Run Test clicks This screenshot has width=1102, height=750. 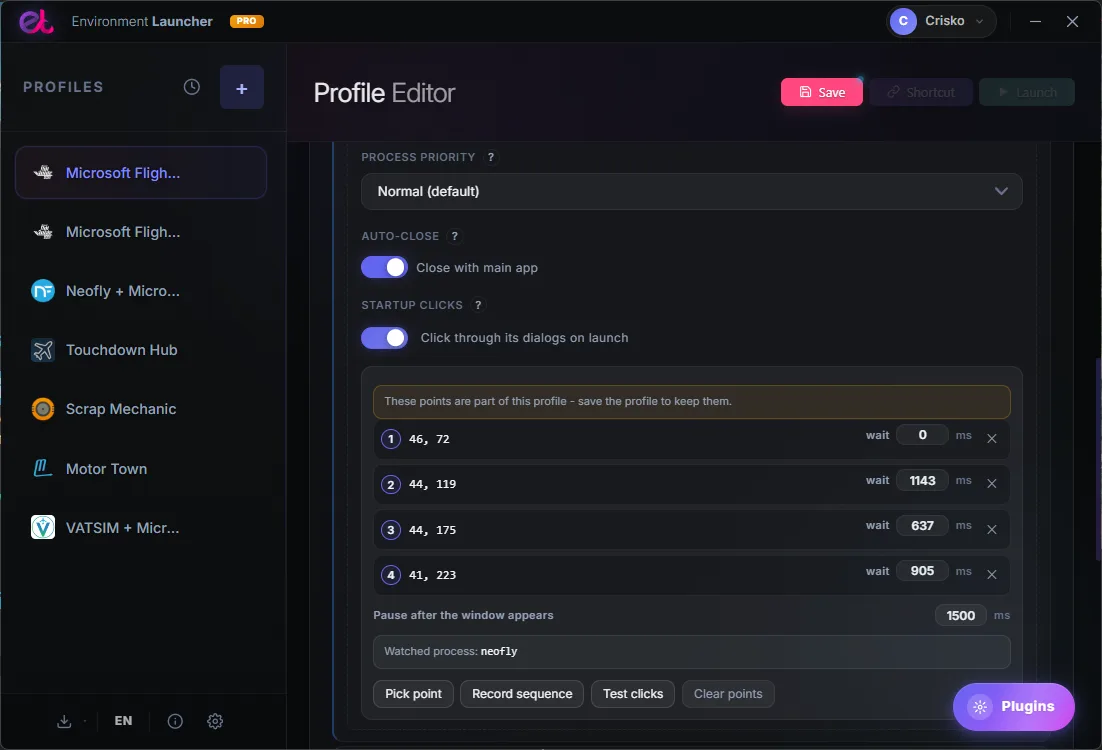click(633, 694)
